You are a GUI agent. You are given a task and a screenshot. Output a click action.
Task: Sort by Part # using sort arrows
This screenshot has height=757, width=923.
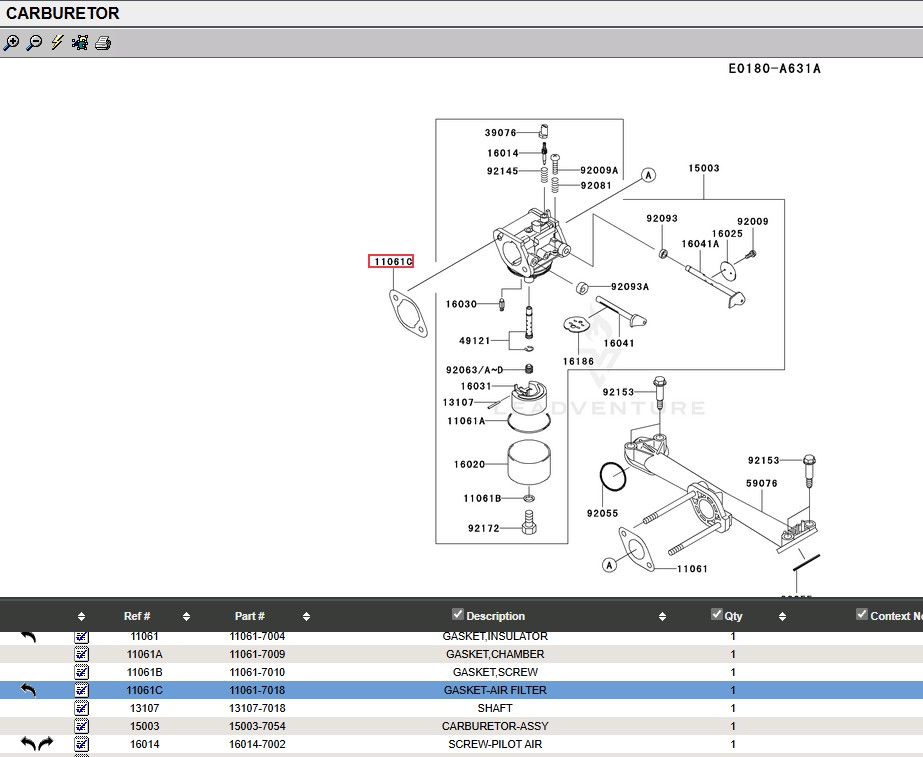click(x=306, y=617)
